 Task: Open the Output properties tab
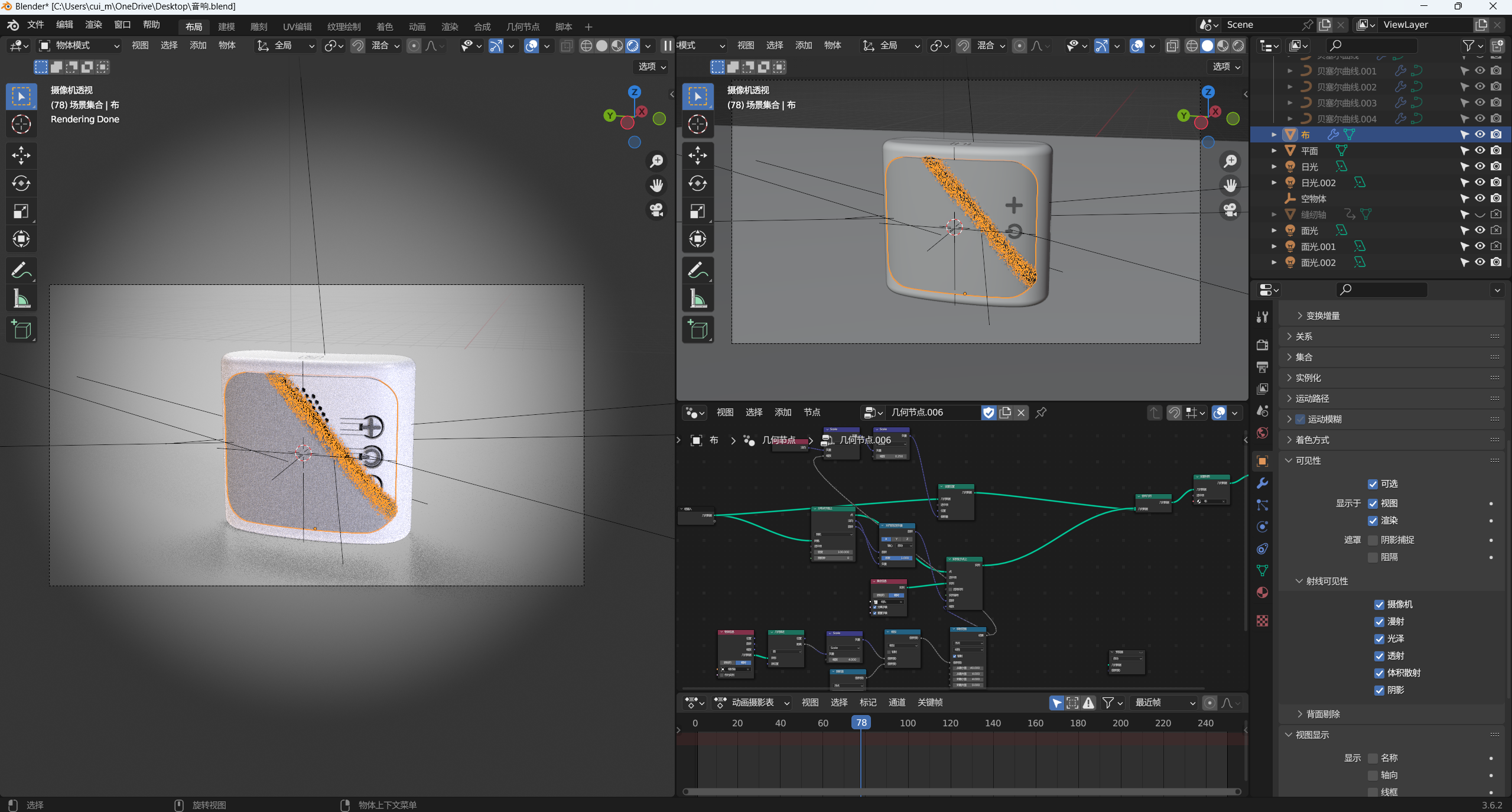[x=1263, y=366]
